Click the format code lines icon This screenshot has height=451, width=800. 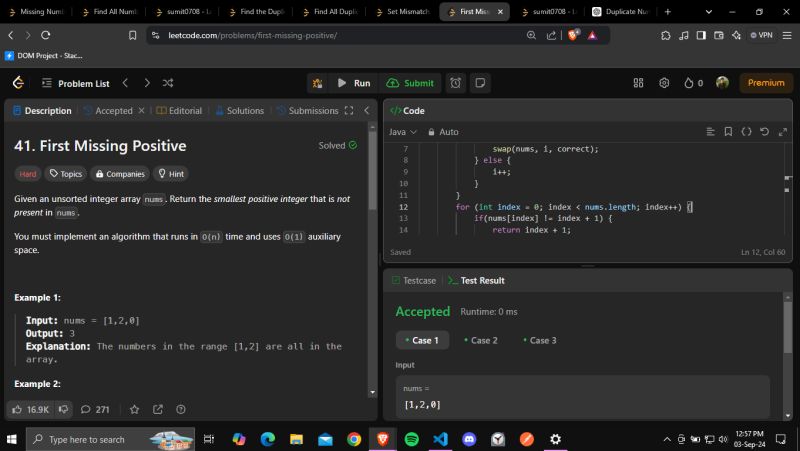[710, 132]
